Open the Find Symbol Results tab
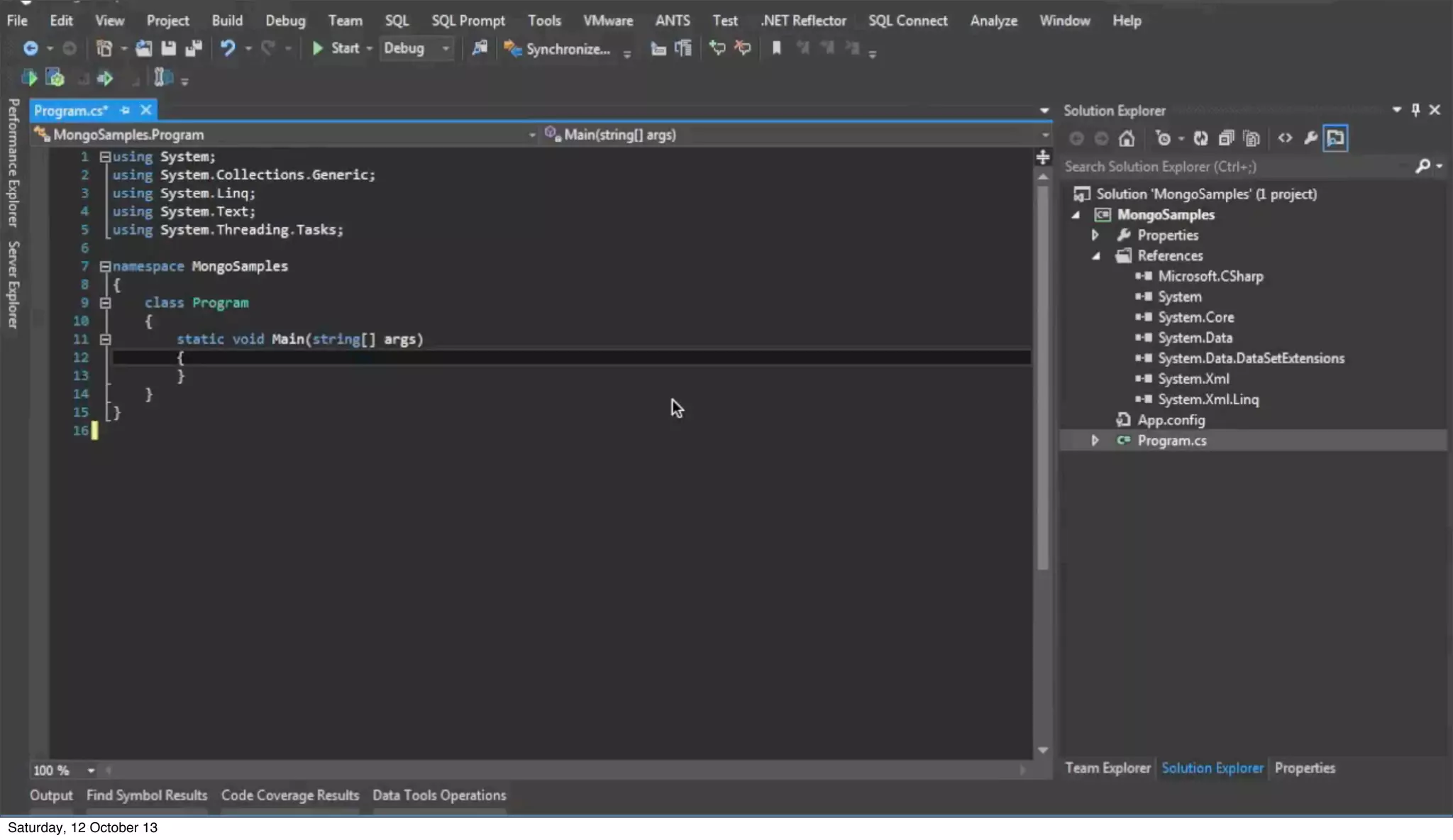This screenshot has width=1453, height=840. click(147, 796)
